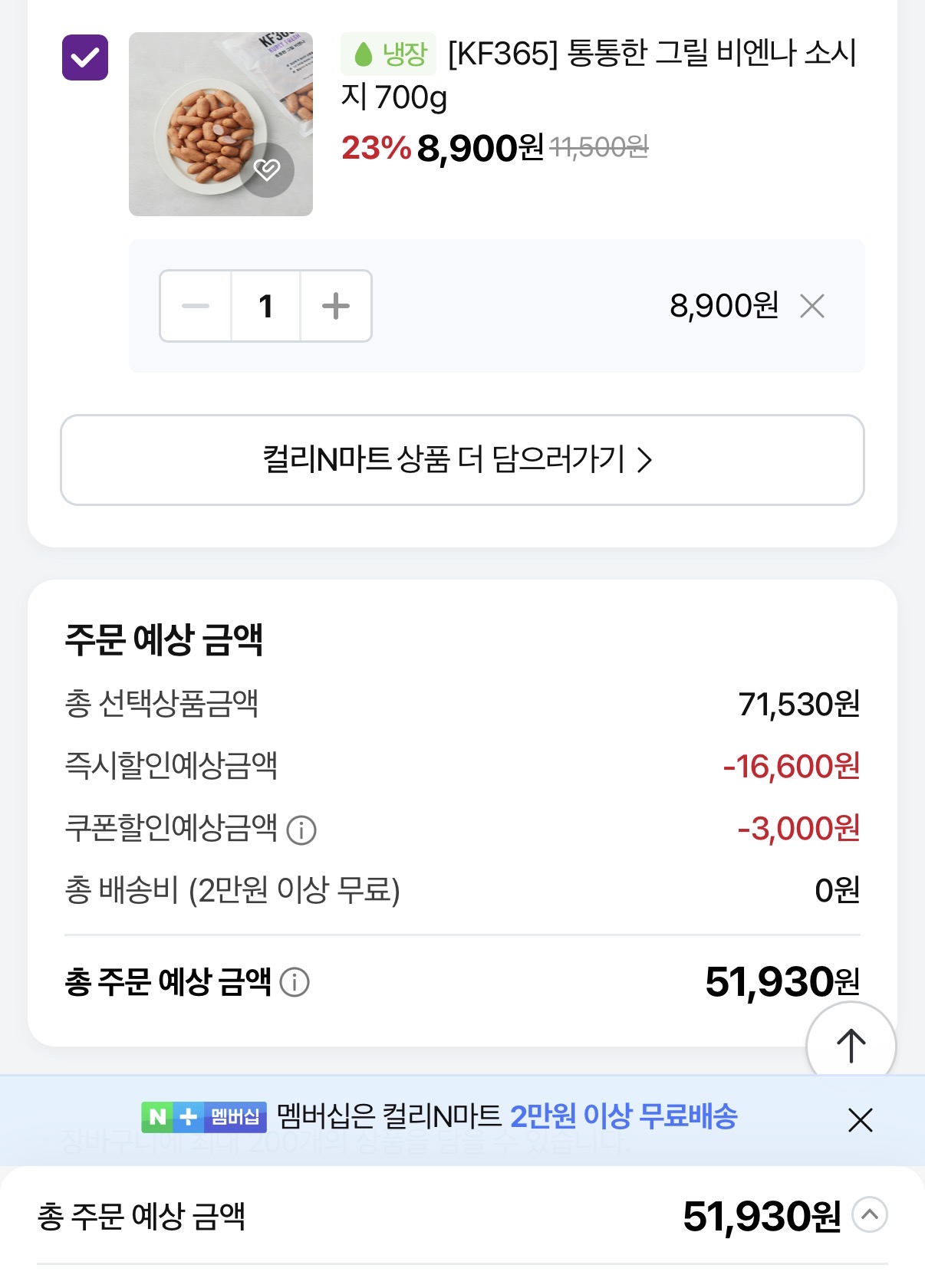Uncheck the KF365 sausage item checkbox
Screen dimensions: 925x1288
click(85, 58)
